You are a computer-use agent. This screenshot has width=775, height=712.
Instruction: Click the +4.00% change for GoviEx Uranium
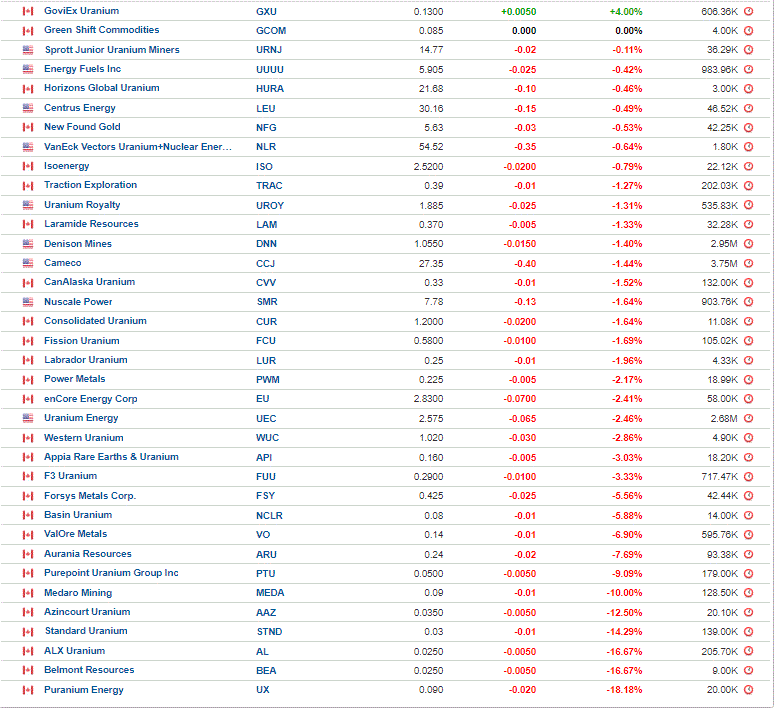coord(626,12)
